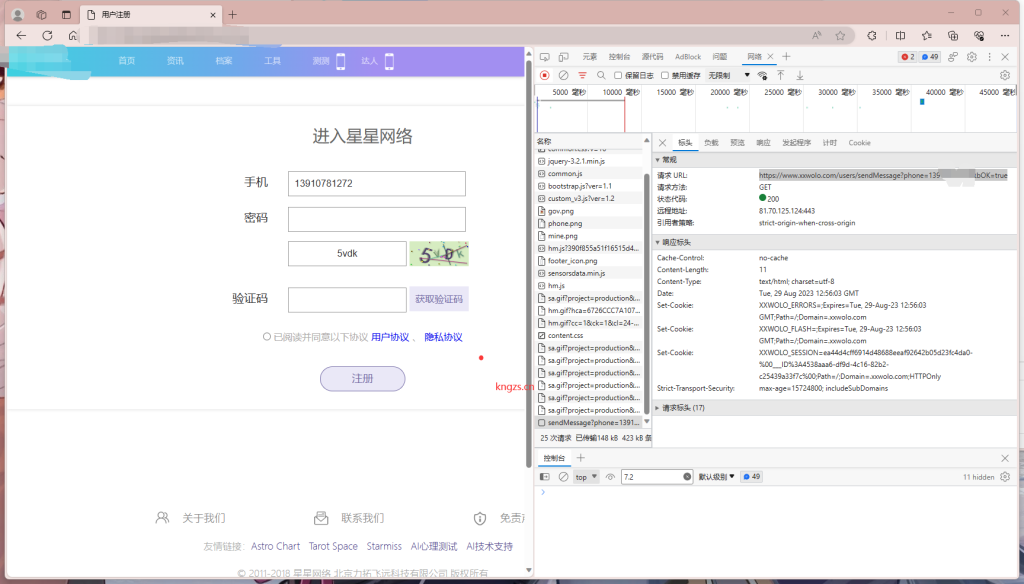This screenshot has width=1024, height=584.
Task: Focus the 密码 password field
Action: point(377,219)
